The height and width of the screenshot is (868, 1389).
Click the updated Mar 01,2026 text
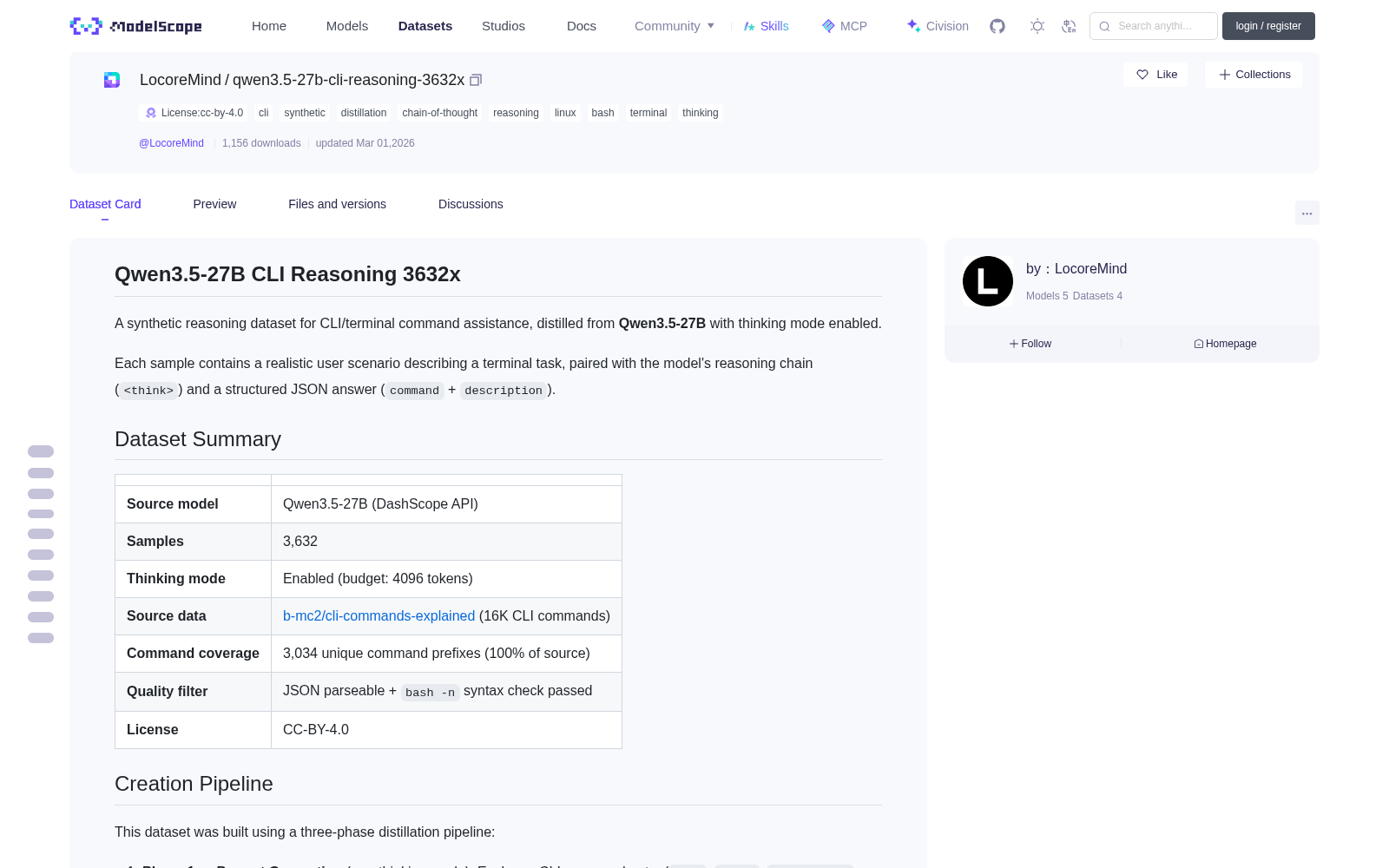(365, 143)
